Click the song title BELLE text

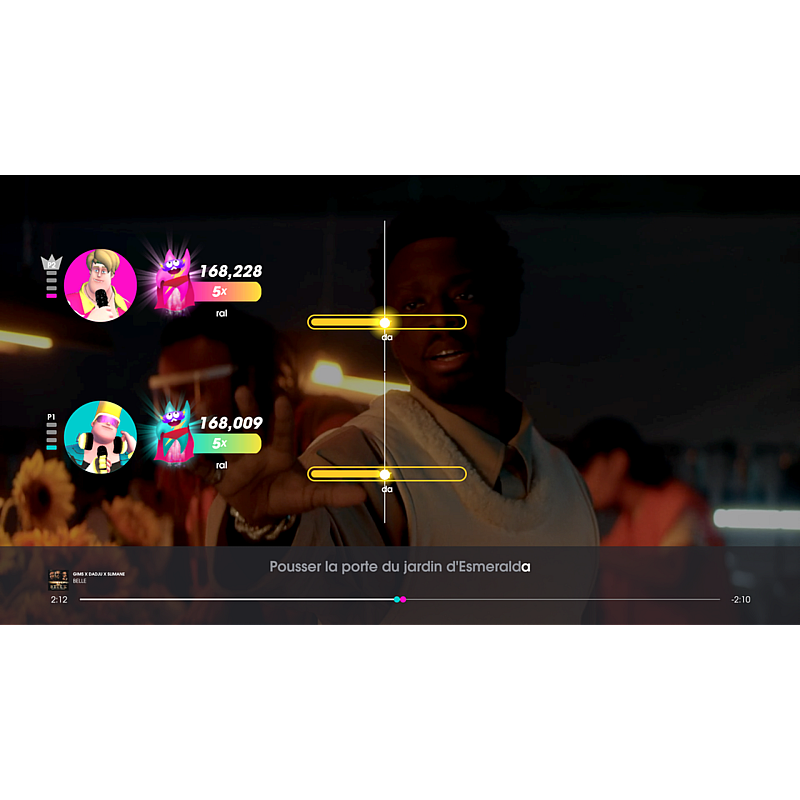80,581
